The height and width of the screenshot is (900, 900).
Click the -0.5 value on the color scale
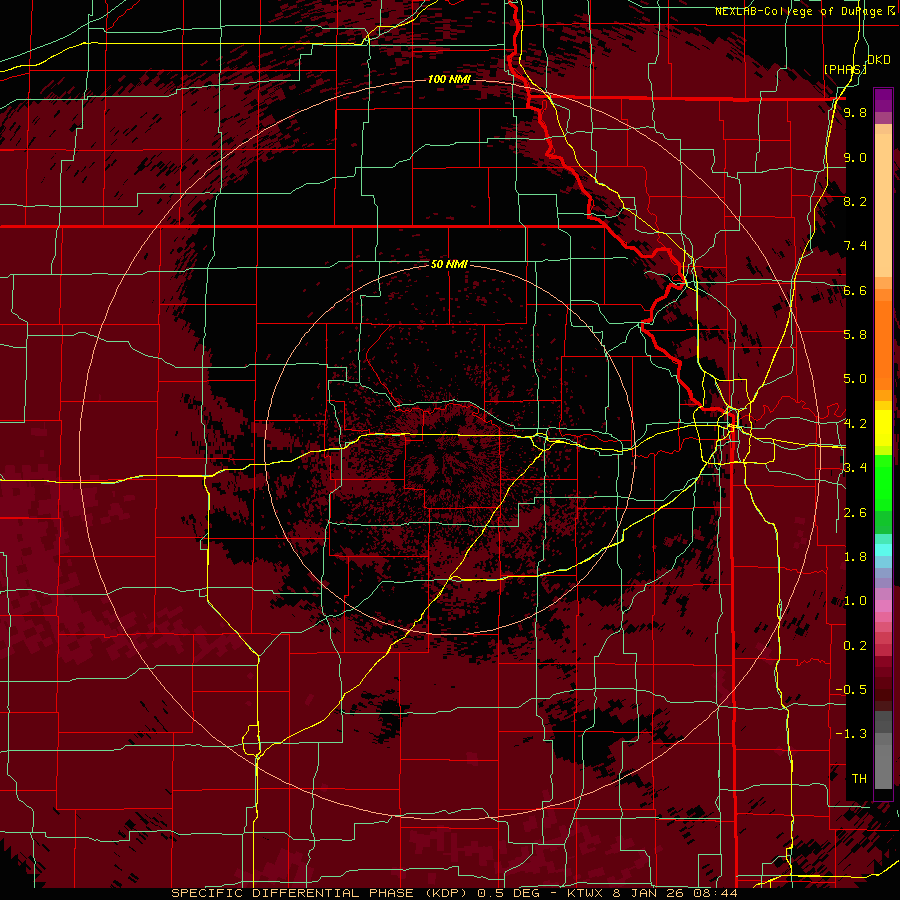(852, 690)
